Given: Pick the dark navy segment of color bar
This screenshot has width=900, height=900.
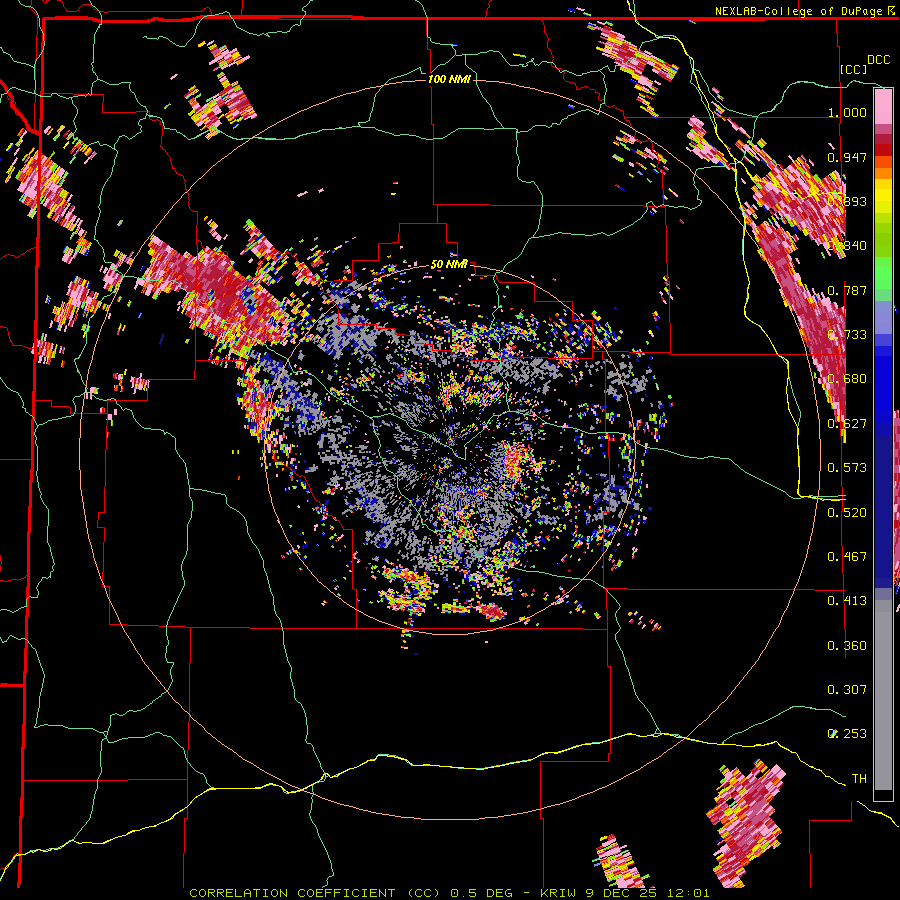Looking at the screenshot, I should click(x=883, y=511).
